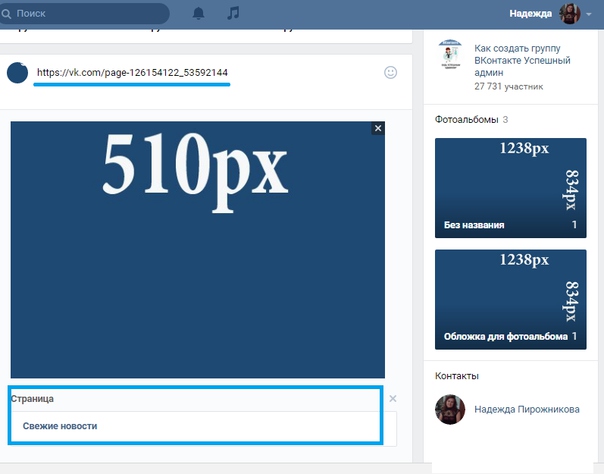Click the 27 731 участник text
Viewport: 604px width, 474px height.
[508, 86]
